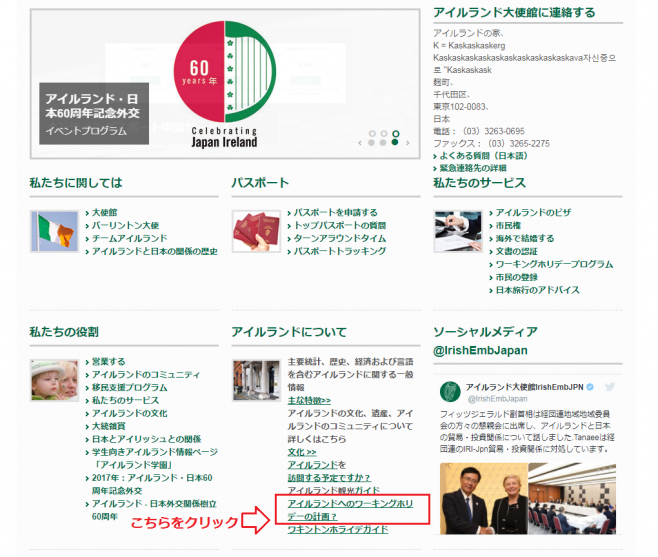Open the 私たちのサービス section heading
658x557 pixels.
(x=479, y=183)
